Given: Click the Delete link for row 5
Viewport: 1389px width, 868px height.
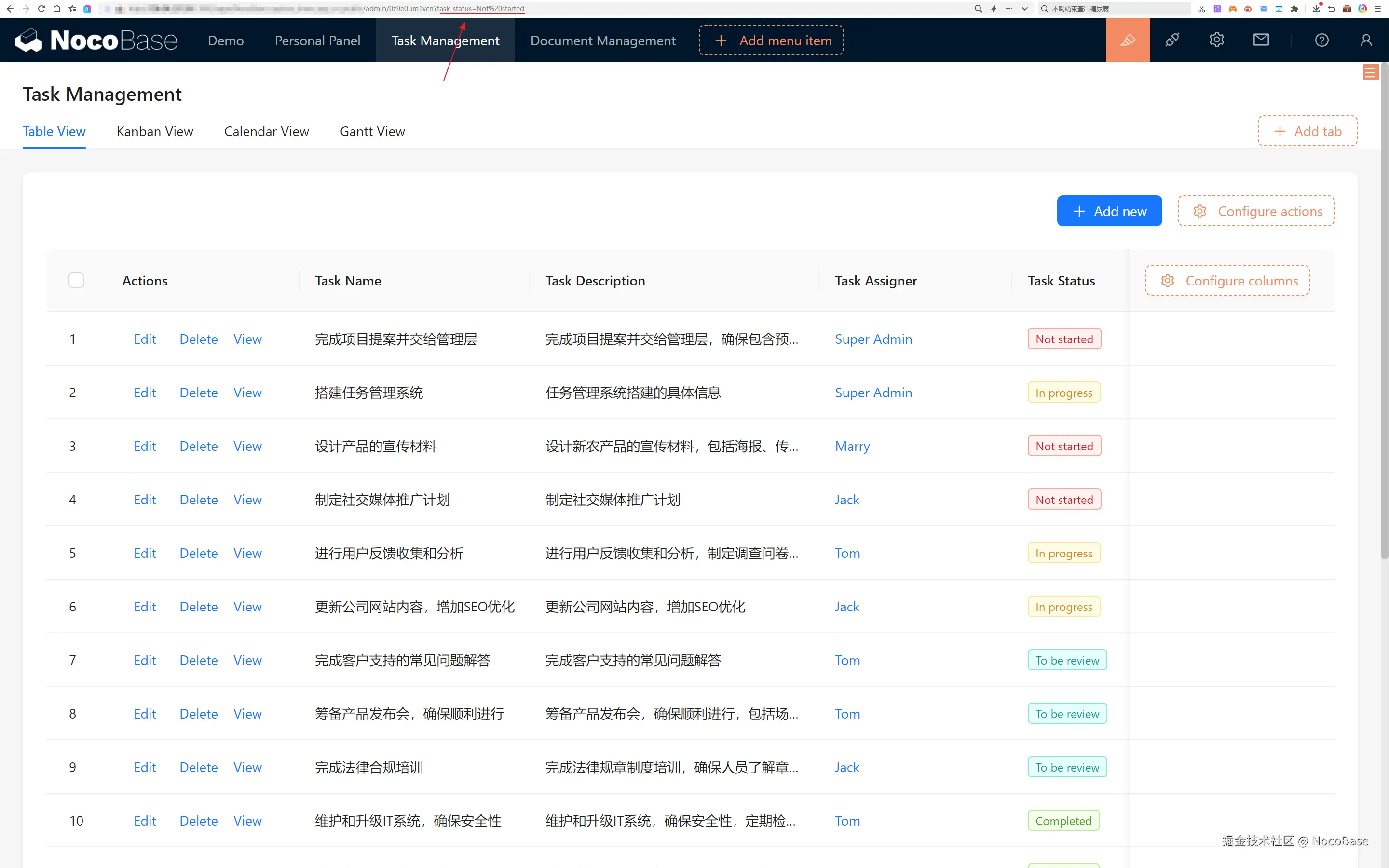Looking at the screenshot, I should click(198, 553).
